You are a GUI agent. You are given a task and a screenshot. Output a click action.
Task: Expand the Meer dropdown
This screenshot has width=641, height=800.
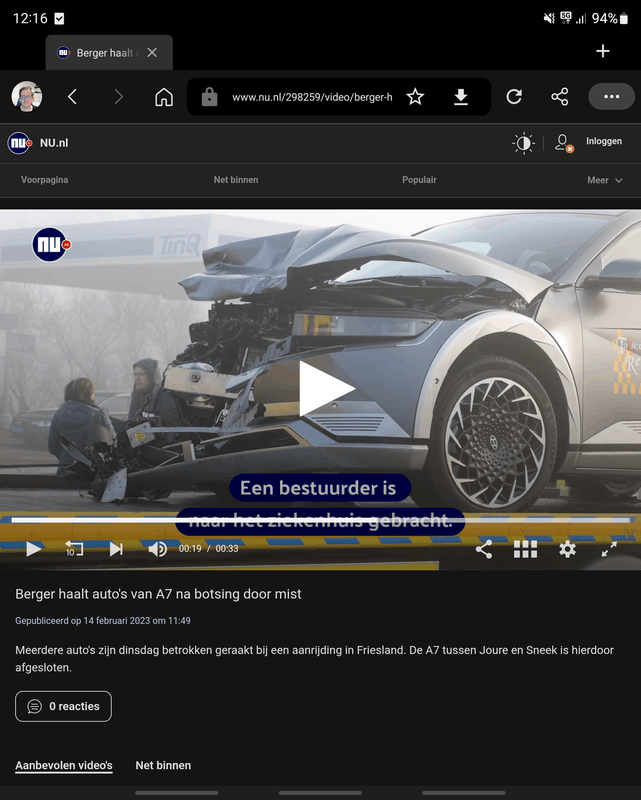605,180
